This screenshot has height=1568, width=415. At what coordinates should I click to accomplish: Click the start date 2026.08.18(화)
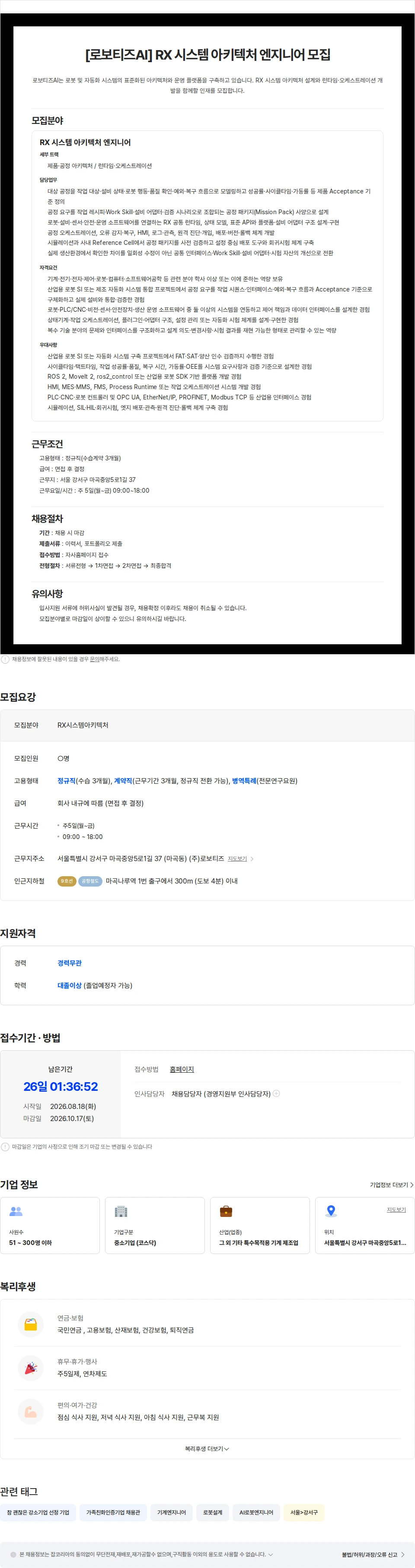pyautogui.click(x=73, y=1107)
